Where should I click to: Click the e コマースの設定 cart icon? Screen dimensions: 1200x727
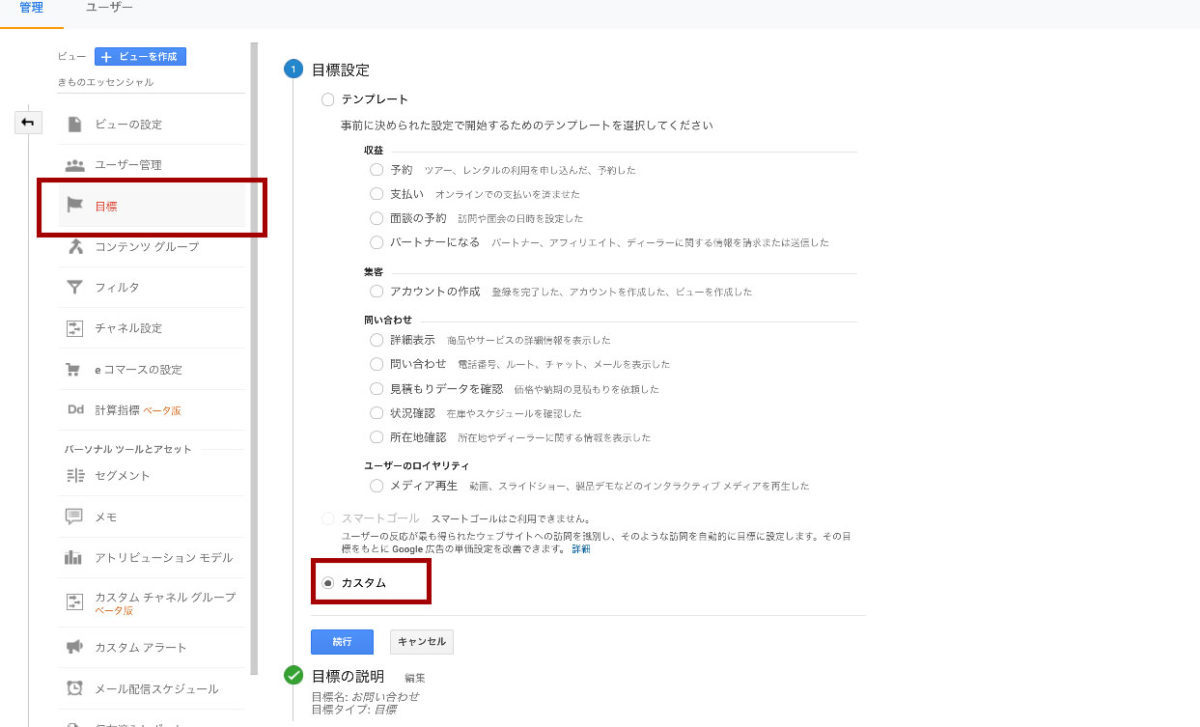click(74, 370)
